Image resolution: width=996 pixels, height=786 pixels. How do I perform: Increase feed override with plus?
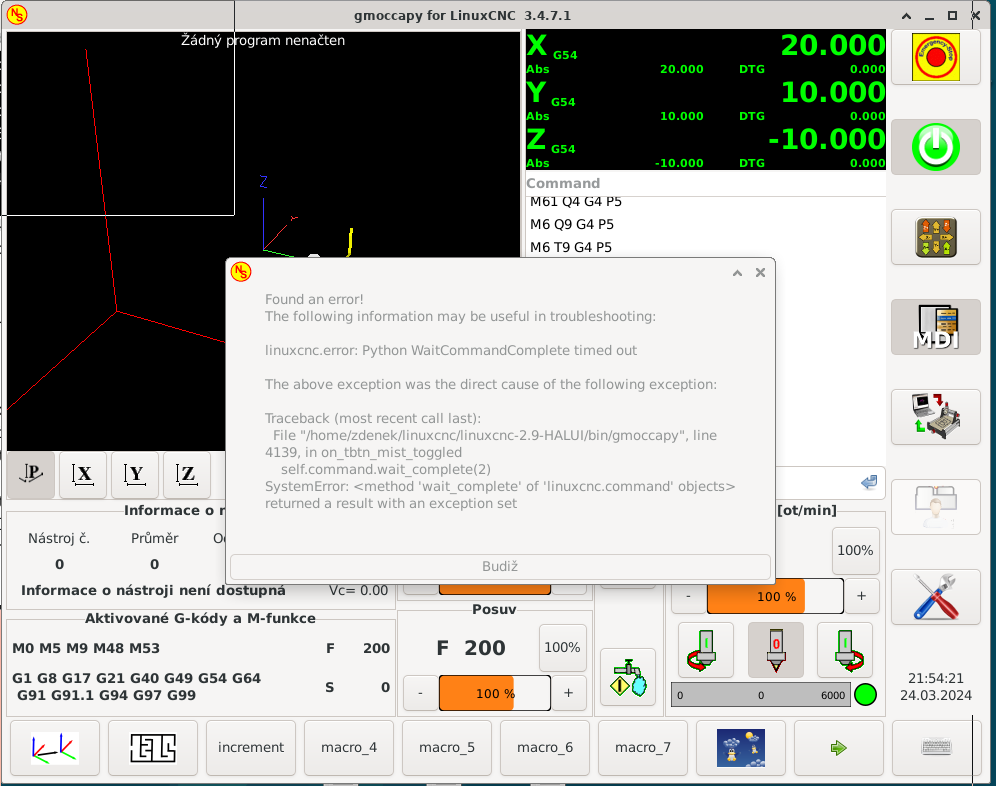click(569, 693)
